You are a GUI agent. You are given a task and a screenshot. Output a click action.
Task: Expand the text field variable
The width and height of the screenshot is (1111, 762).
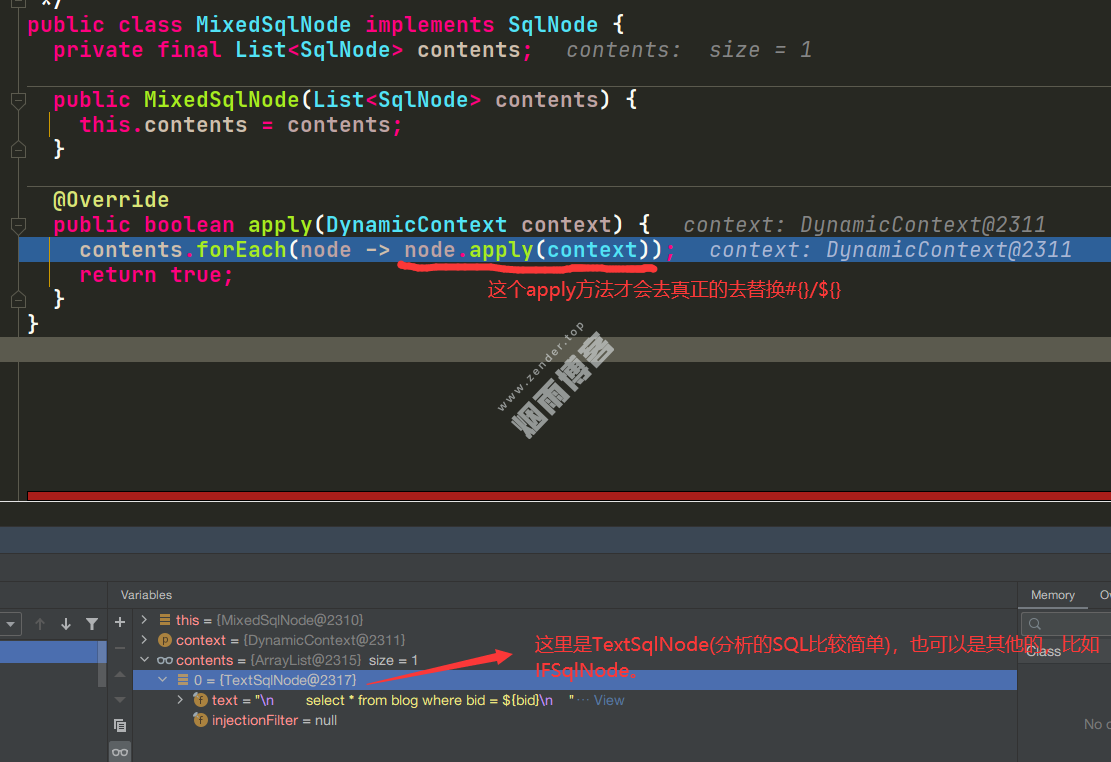pyautogui.click(x=180, y=700)
